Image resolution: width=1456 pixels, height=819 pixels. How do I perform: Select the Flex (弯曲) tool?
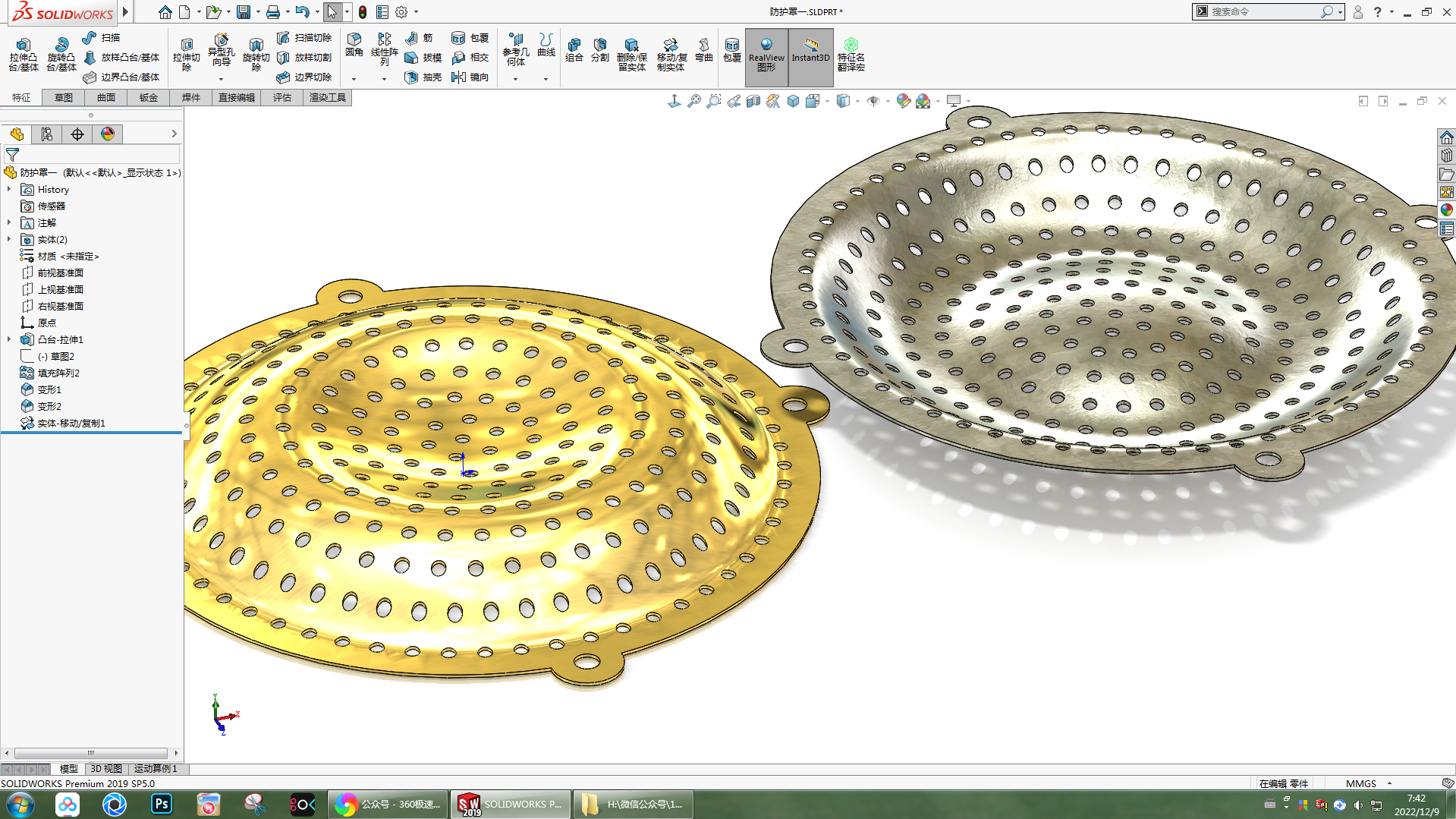[x=704, y=49]
